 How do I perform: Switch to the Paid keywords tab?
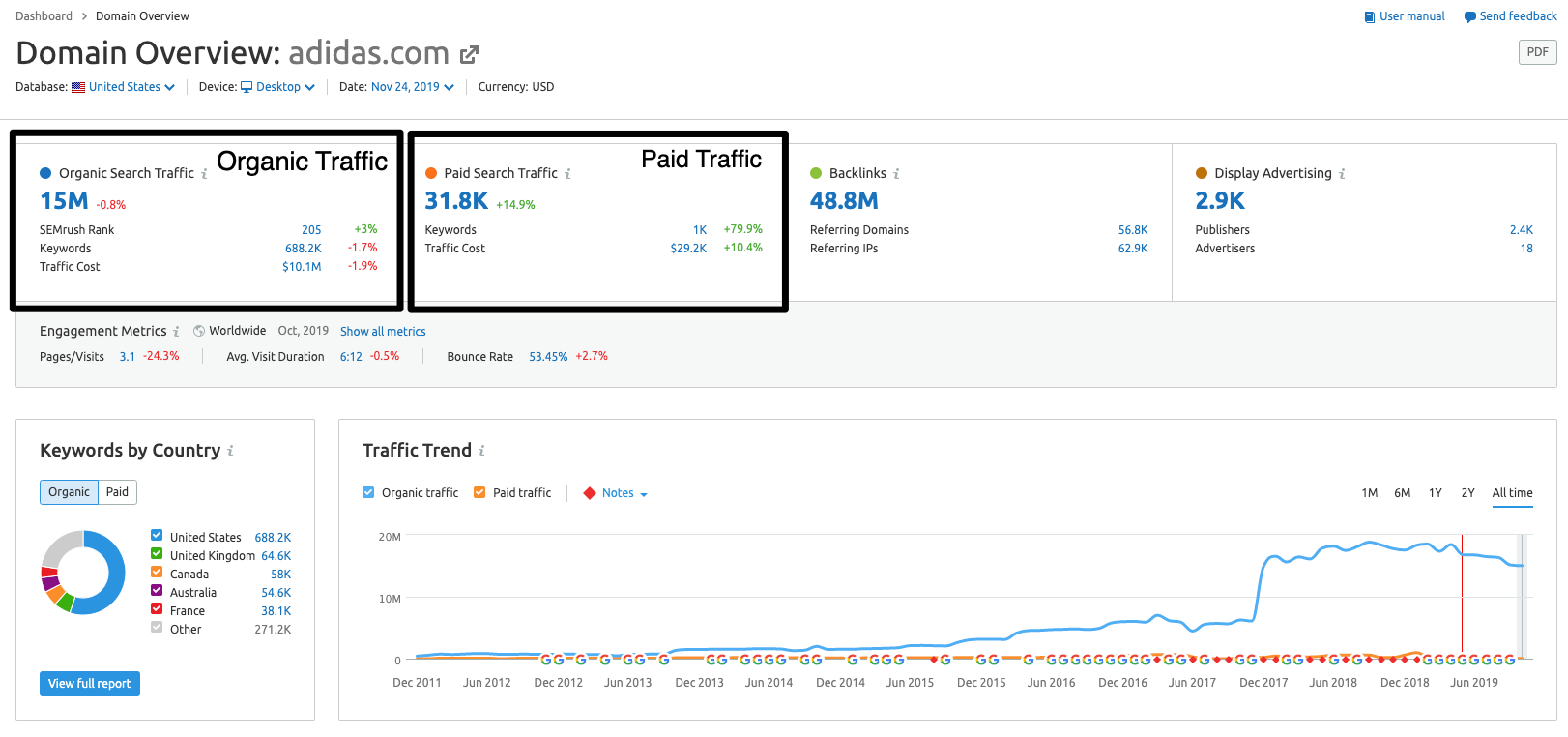117,492
